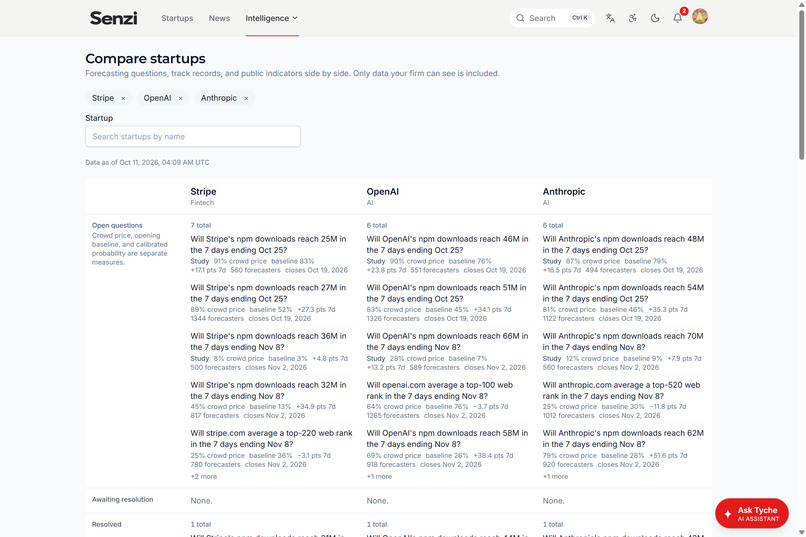Expand Anthropic's +1 more questions
Image resolution: width=806 pixels, height=537 pixels.
coord(556,476)
